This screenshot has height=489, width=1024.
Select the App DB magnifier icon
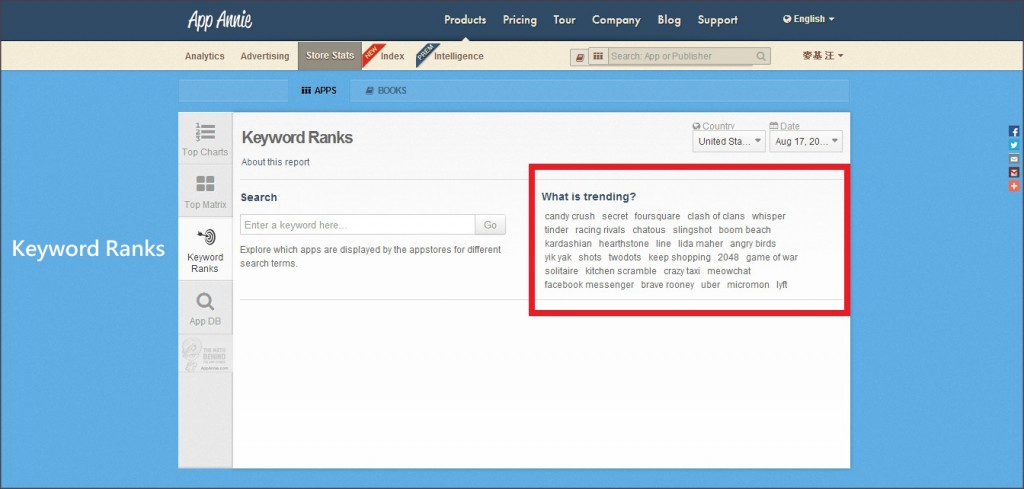click(205, 301)
